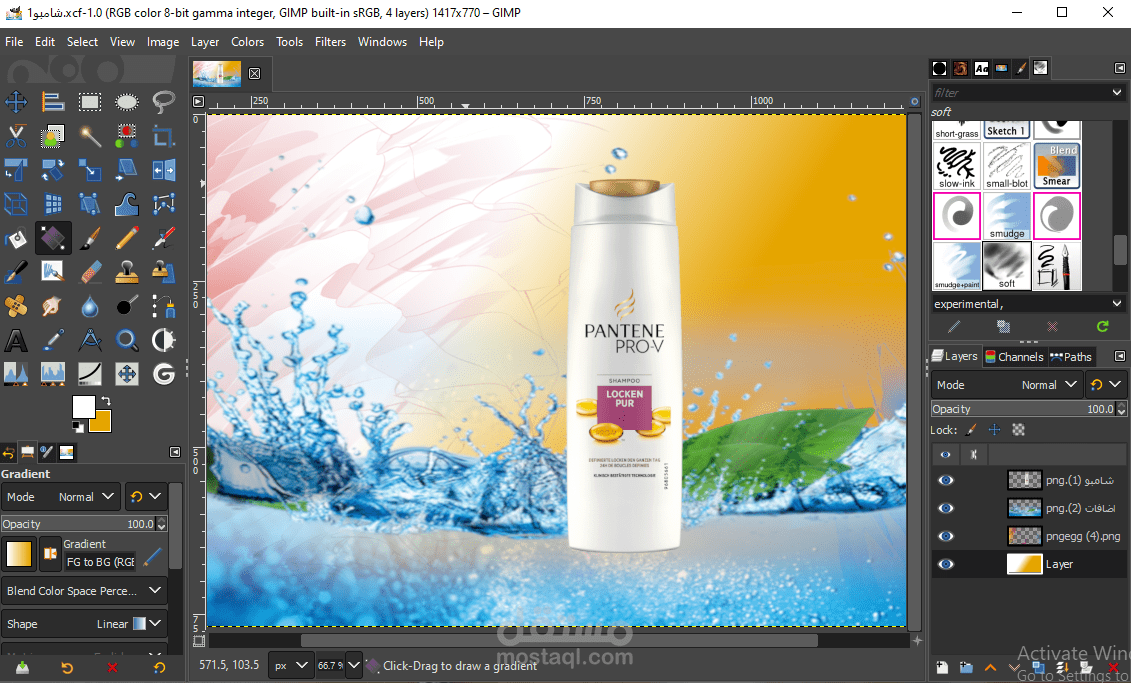Select the Eraser tool
The image size is (1131, 683).
[x=89, y=272]
